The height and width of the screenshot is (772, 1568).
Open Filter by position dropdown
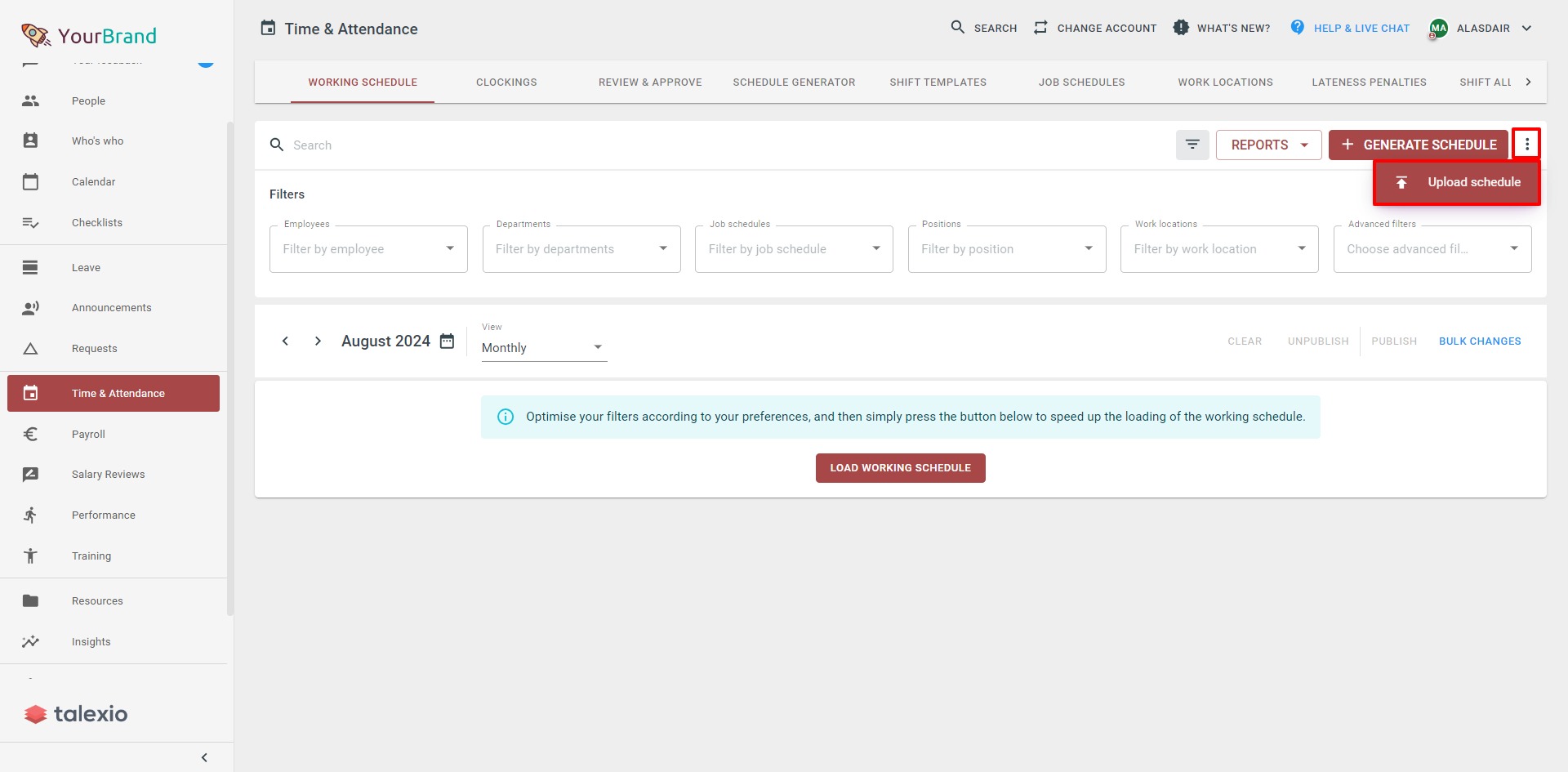pyautogui.click(x=1007, y=249)
